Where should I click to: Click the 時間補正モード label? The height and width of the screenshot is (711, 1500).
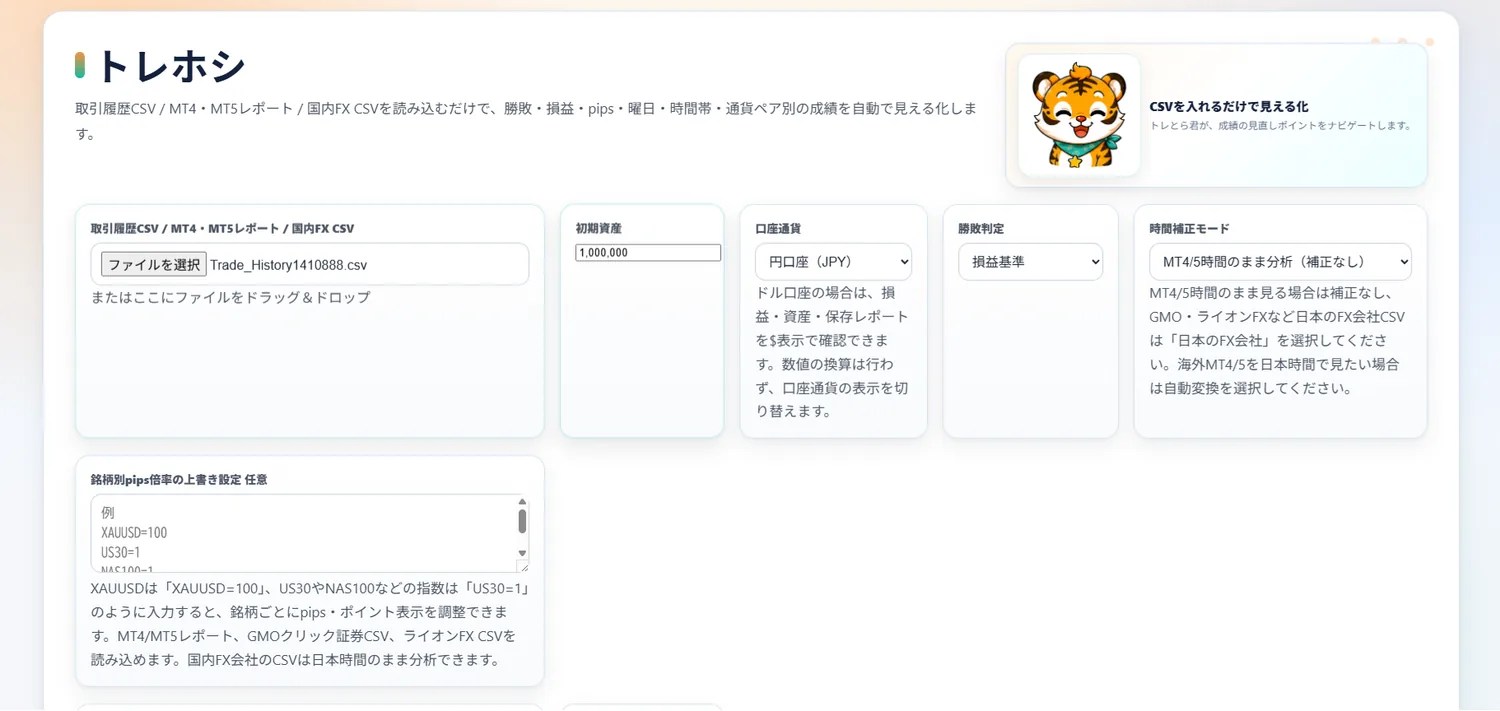coord(1190,229)
